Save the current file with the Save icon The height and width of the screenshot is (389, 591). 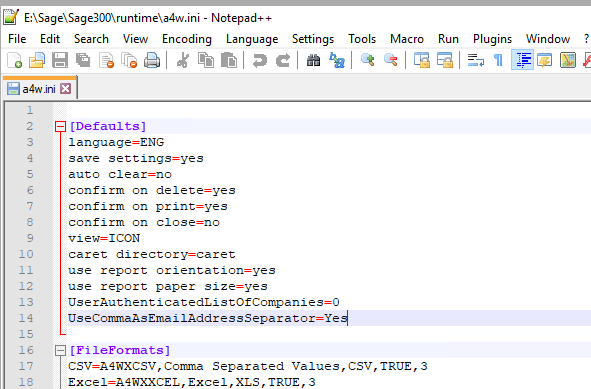click(60, 60)
